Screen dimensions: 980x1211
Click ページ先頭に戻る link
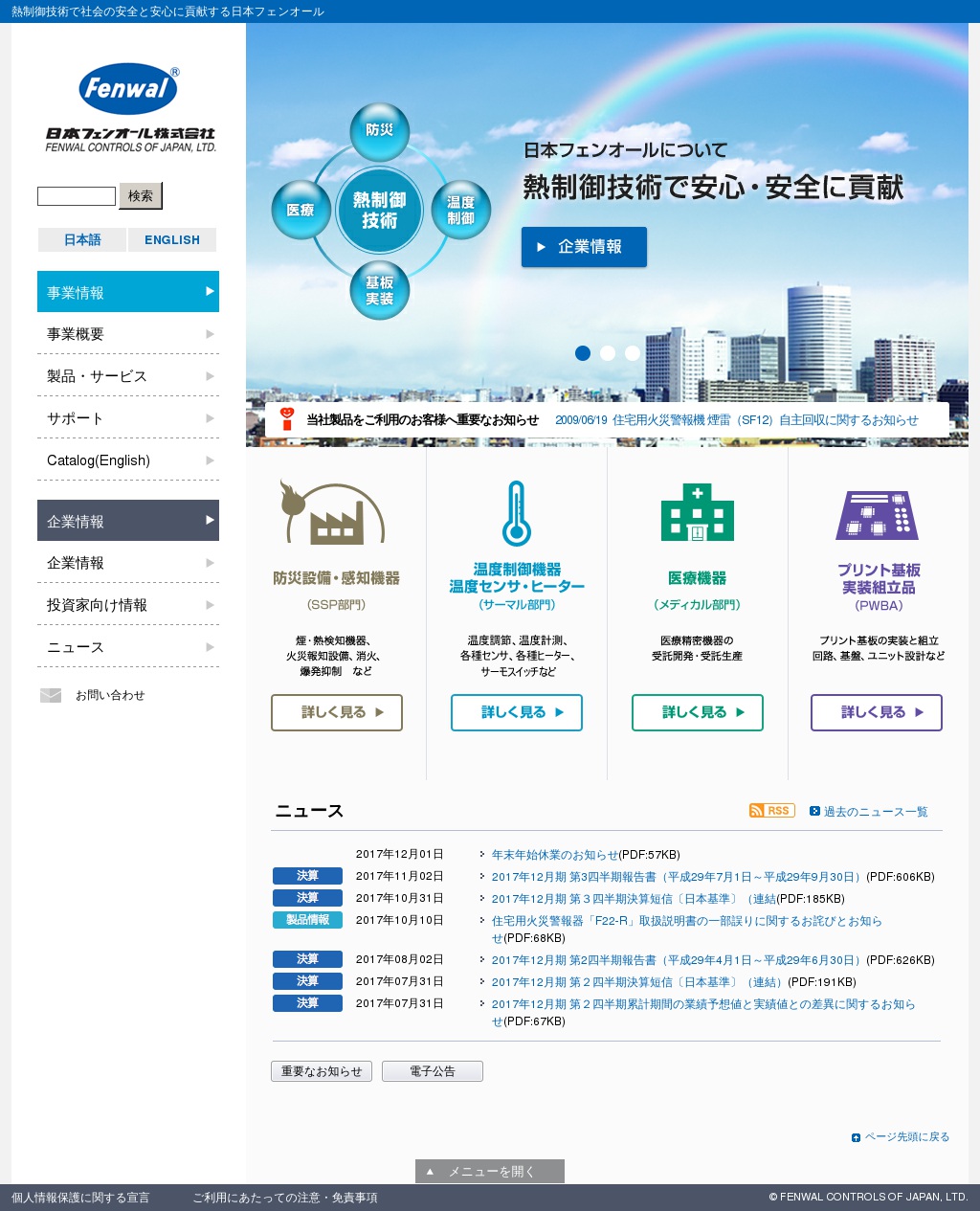(x=907, y=1137)
